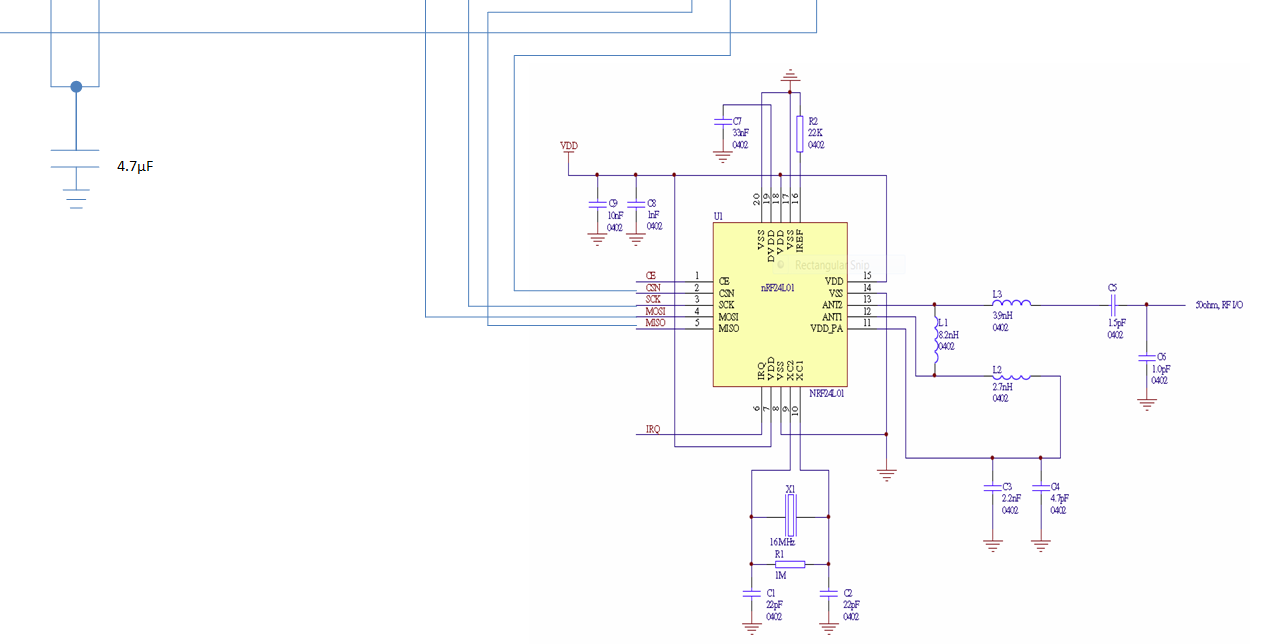Click the junction dot above the 4.7µF capacitor

(76, 87)
